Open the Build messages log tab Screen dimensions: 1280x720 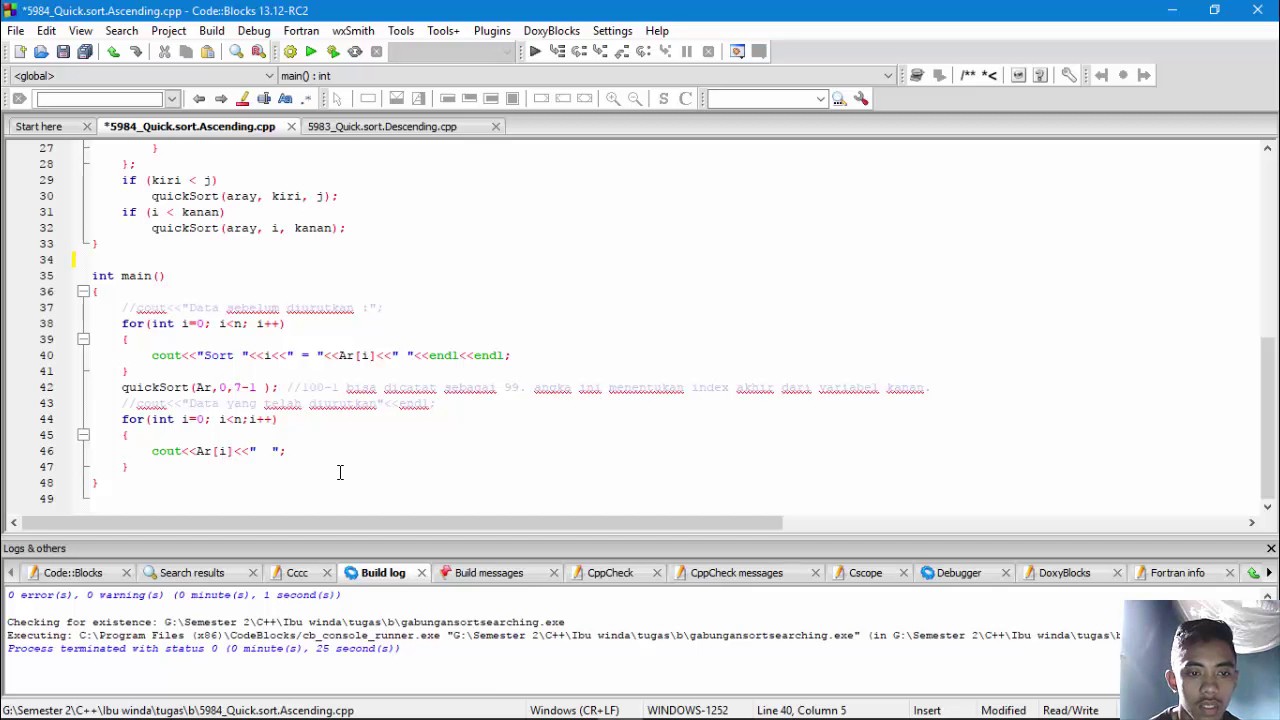[488, 573]
